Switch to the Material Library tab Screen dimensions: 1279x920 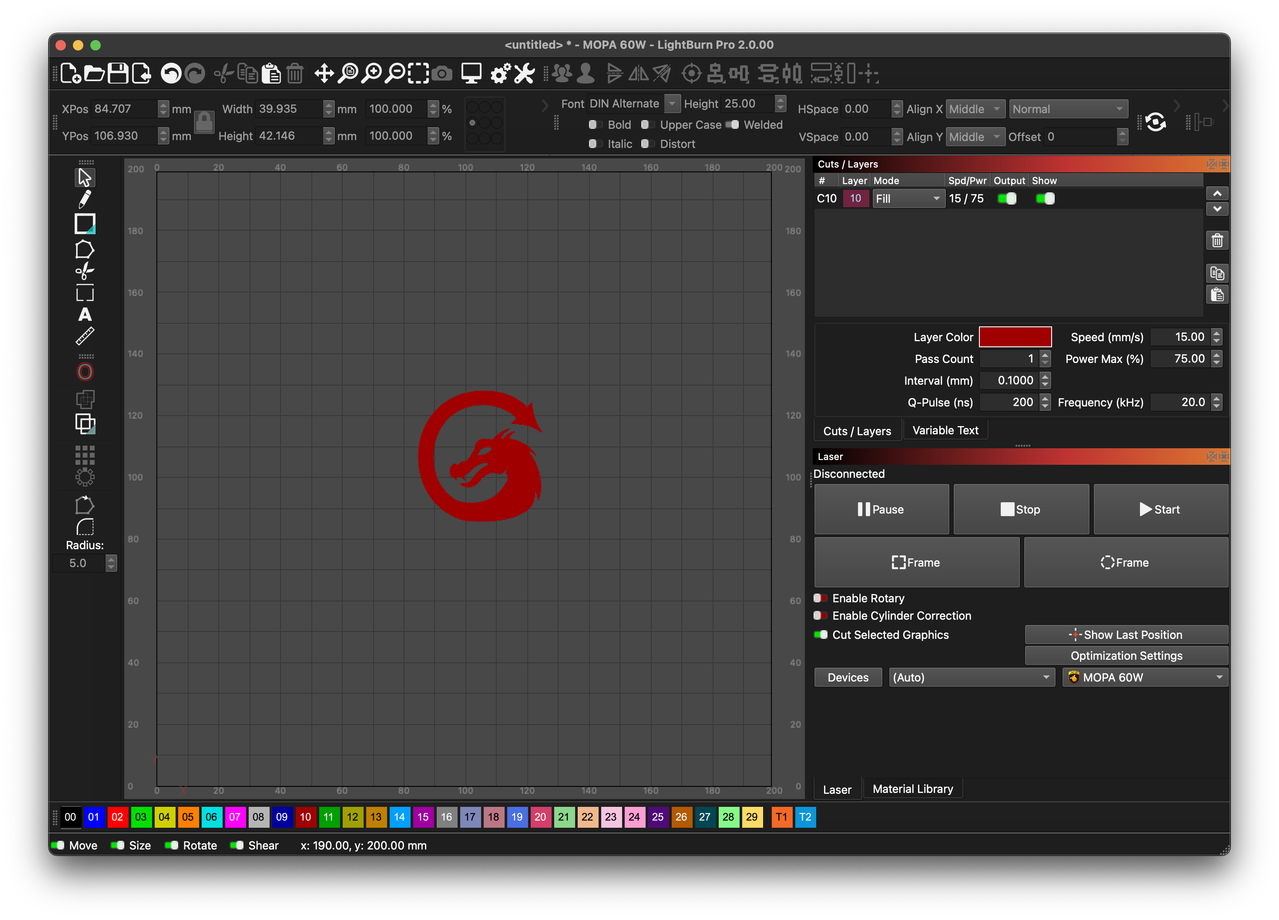pos(912,789)
